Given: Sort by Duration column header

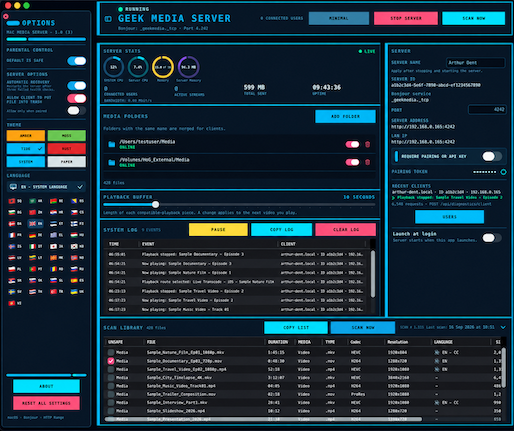Looking at the screenshot, I should click(x=278, y=342).
